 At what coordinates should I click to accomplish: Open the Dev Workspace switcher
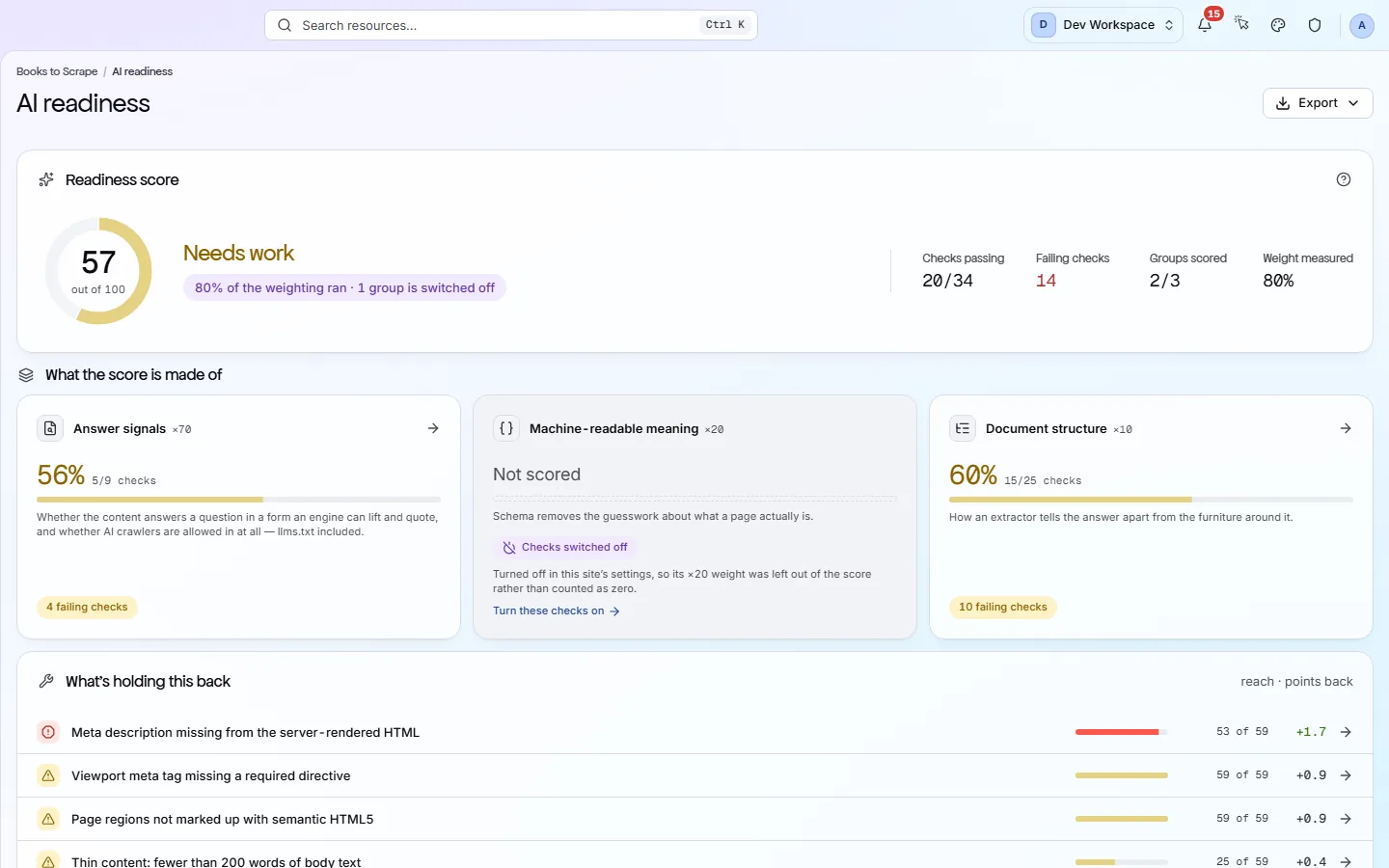[1103, 25]
